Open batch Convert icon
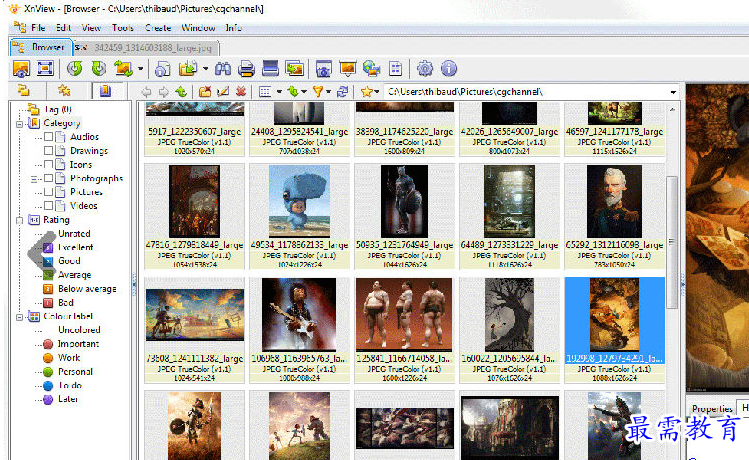Image resolution: width=749 pixels, height=460 pixels. 295,69
